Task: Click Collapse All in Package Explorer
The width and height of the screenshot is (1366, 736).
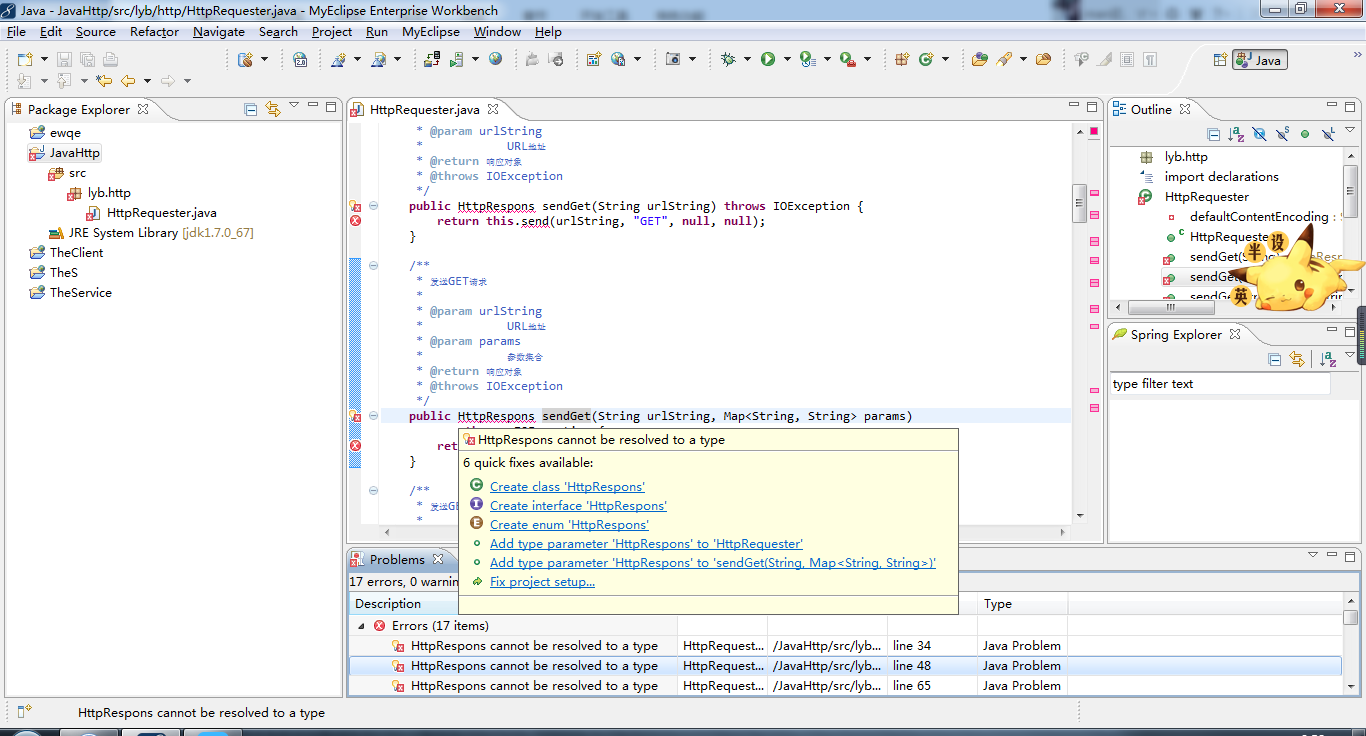Action: [251, 109]
